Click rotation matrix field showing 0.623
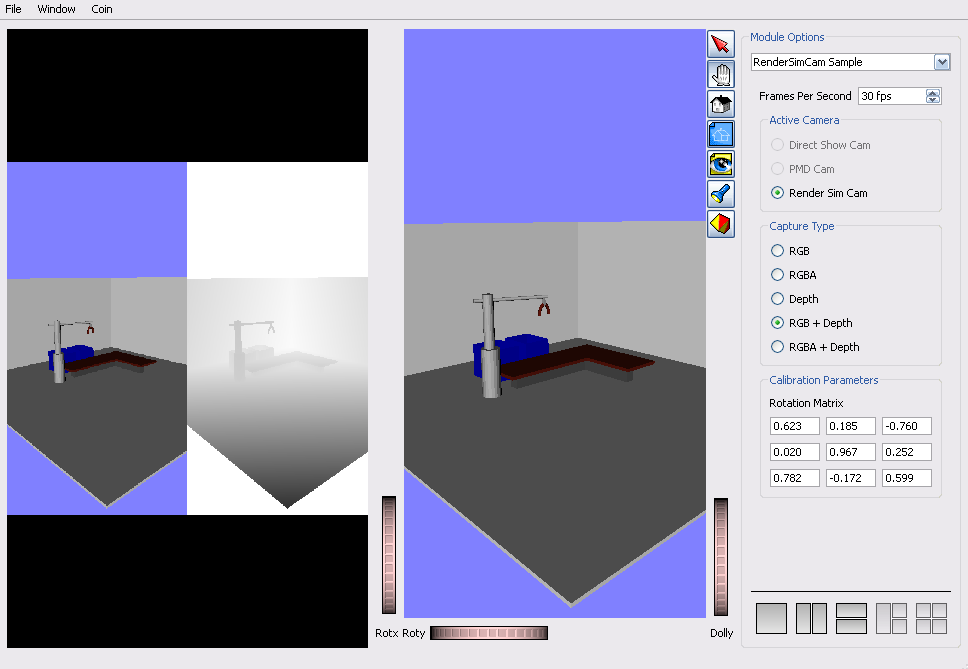 [x=794, y=426]
